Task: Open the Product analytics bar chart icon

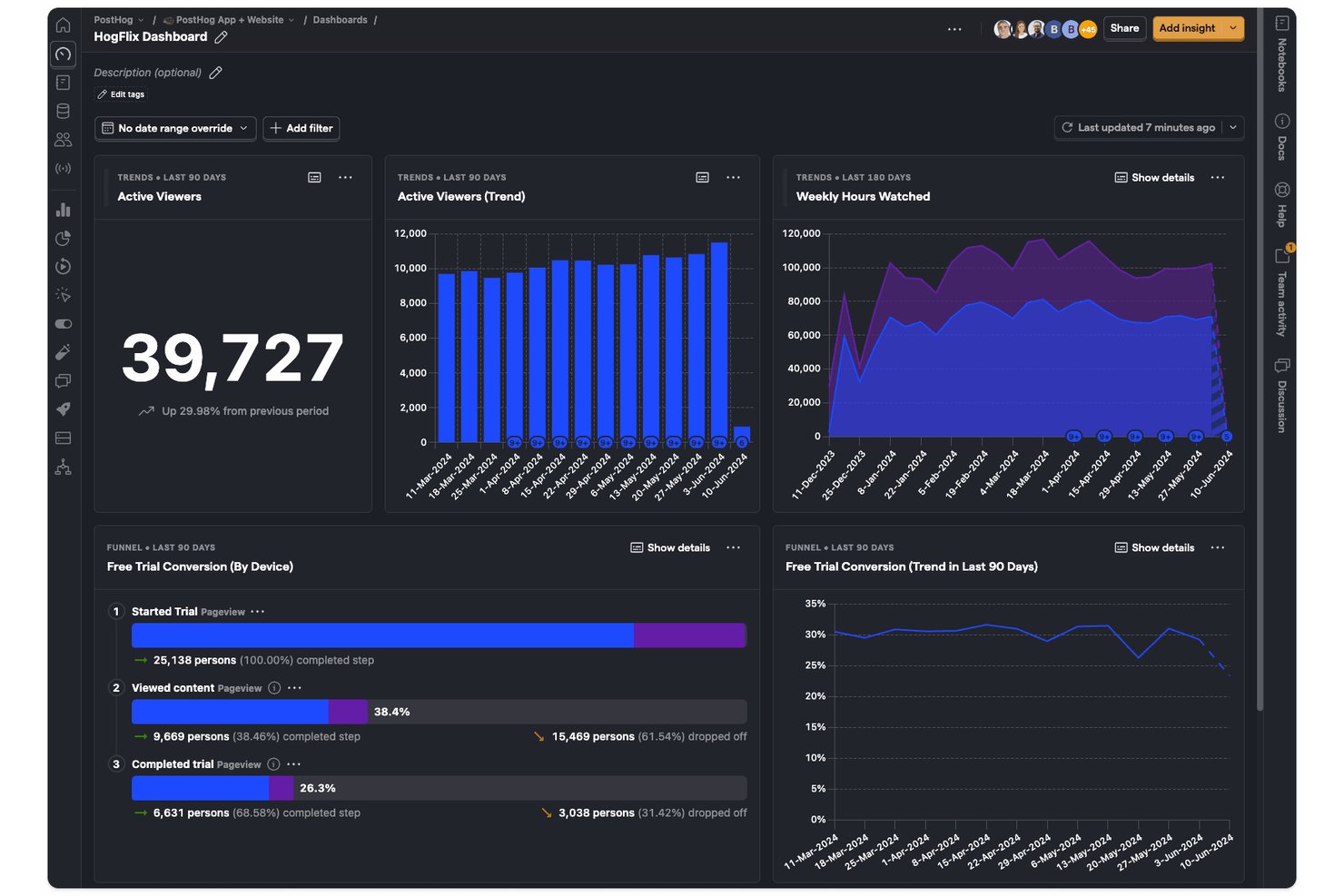Action: [63, 210]
